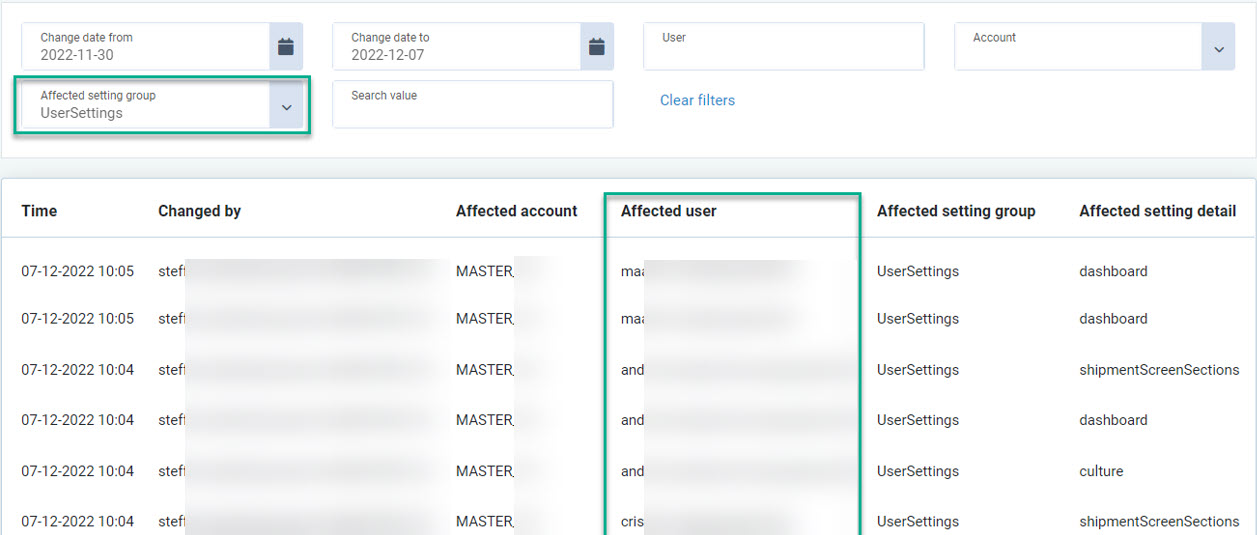The height and width of the screenshot is (535, 1257).
Task: Click the first shipmentScreenSections detail cell
Action: tap(1158, 370)
